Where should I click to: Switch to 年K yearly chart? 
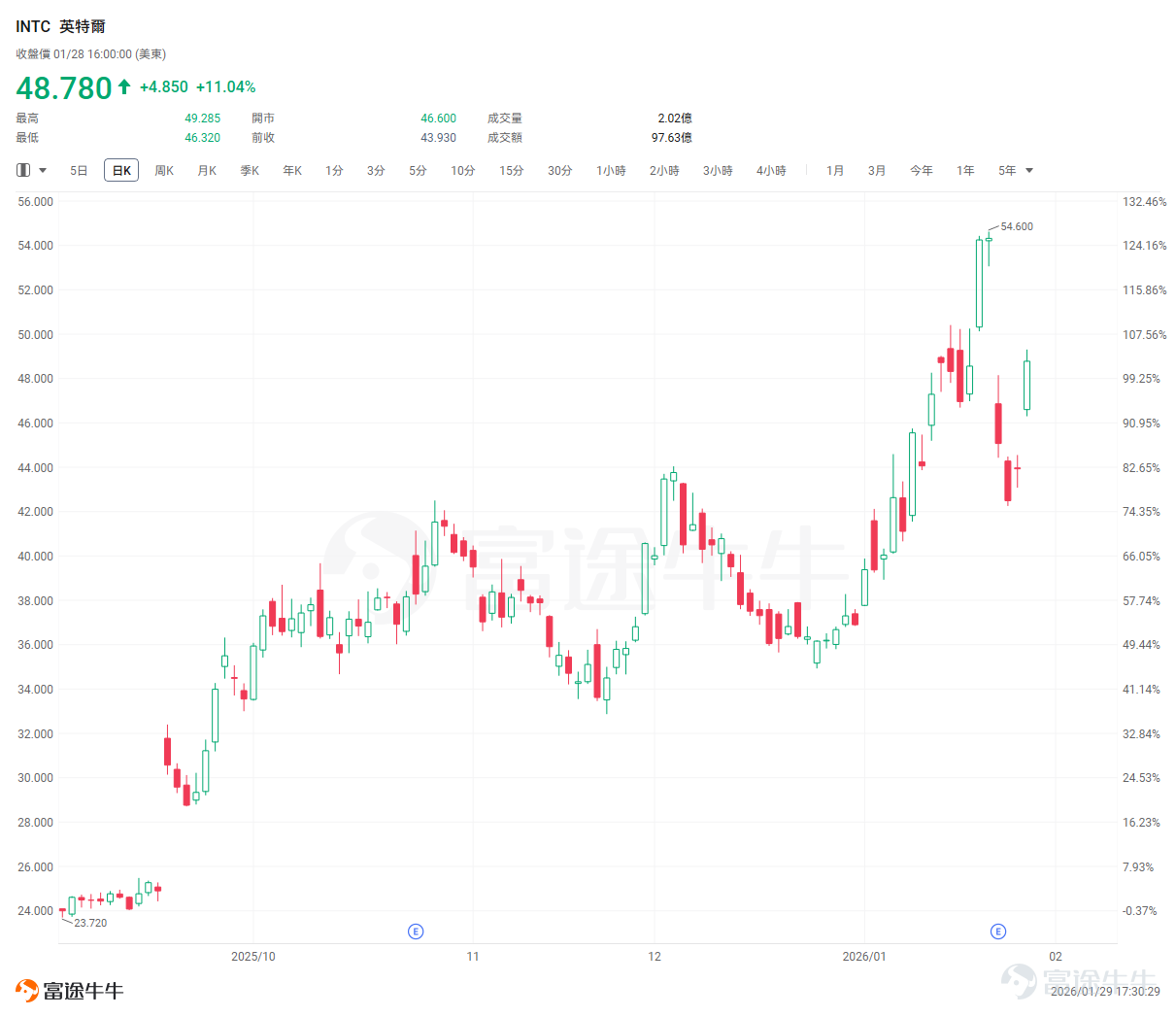[x=292, y=171]
